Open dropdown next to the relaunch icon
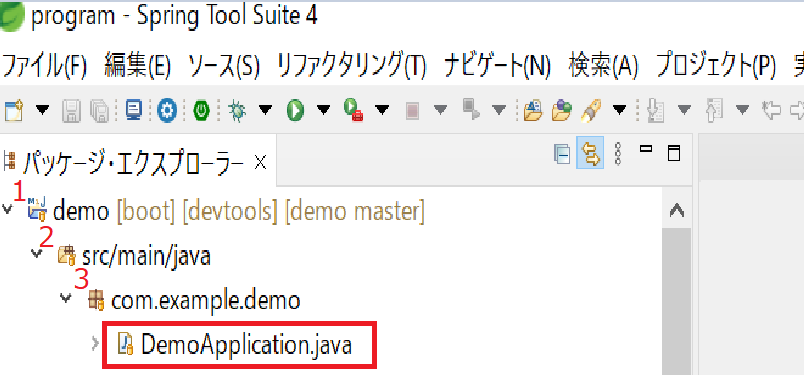The height and width of the screenshot is (375, 804). [x=499, y=110]
